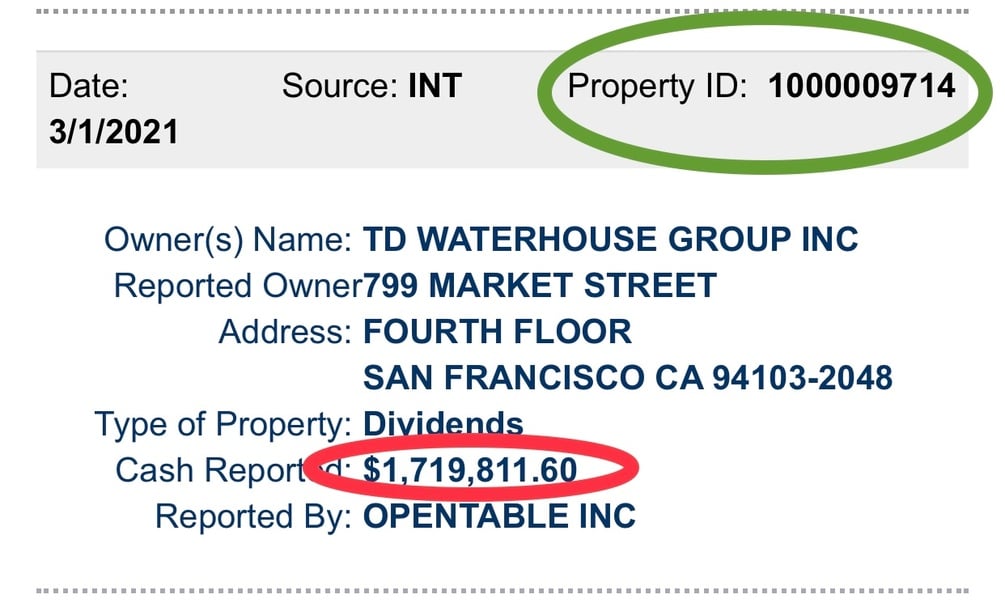
Task: Click the date value 3/1/2021
Action: coord(113,132)
